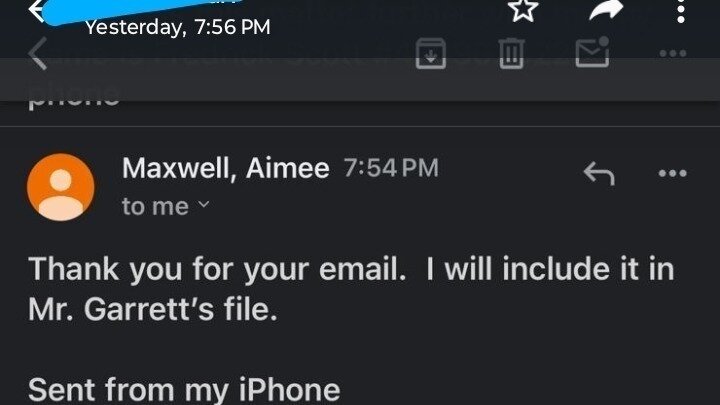Tap the orange sender avatar
This screenshot has height=405, width=720.
point(62,186)
